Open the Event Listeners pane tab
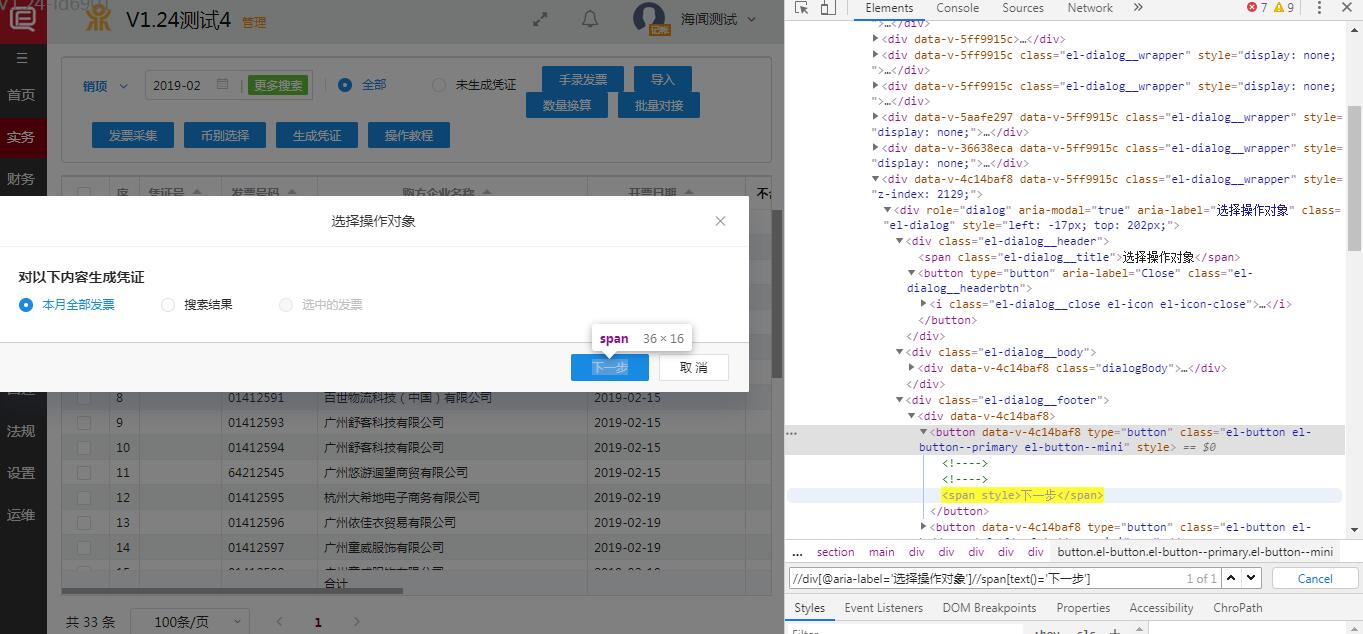 pos(883,607)
